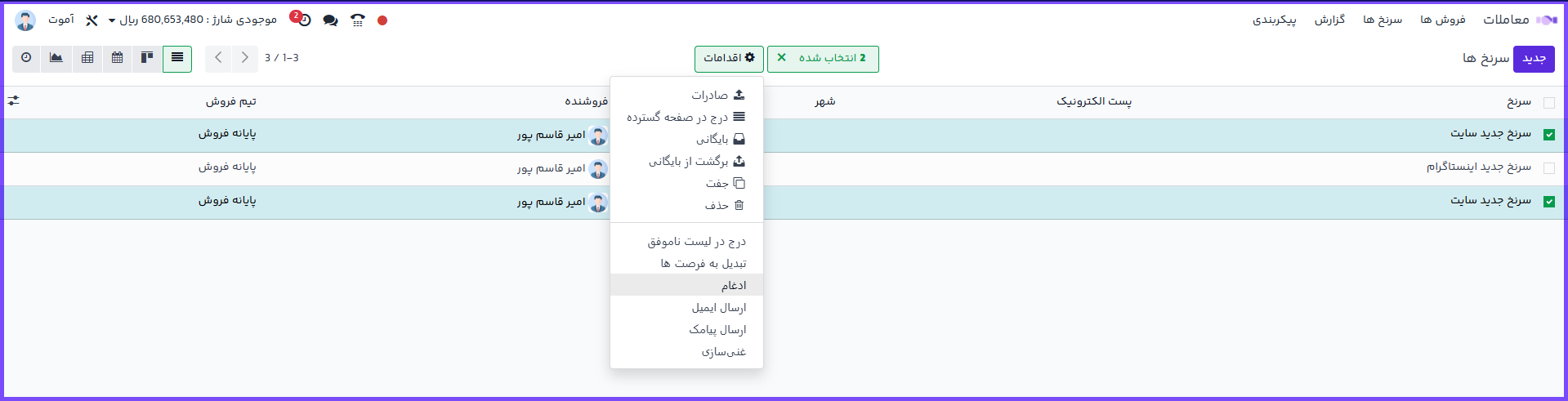Open the calendar view

click(x=118, y=58)
